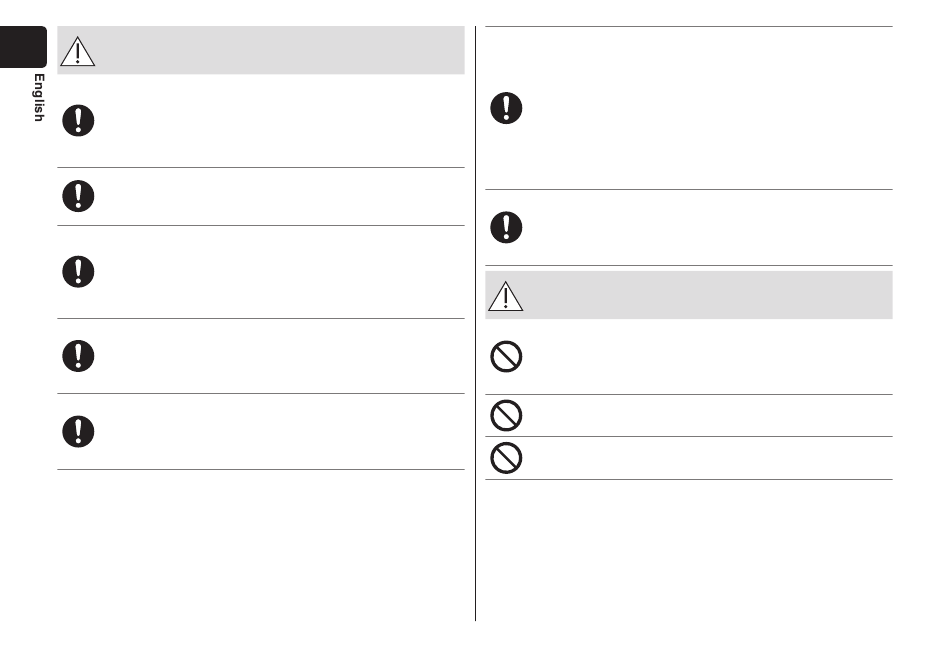Select the third exclamation circle icon in left column
This screenshot has width=950, height=668.
click(x=78, y=271)
